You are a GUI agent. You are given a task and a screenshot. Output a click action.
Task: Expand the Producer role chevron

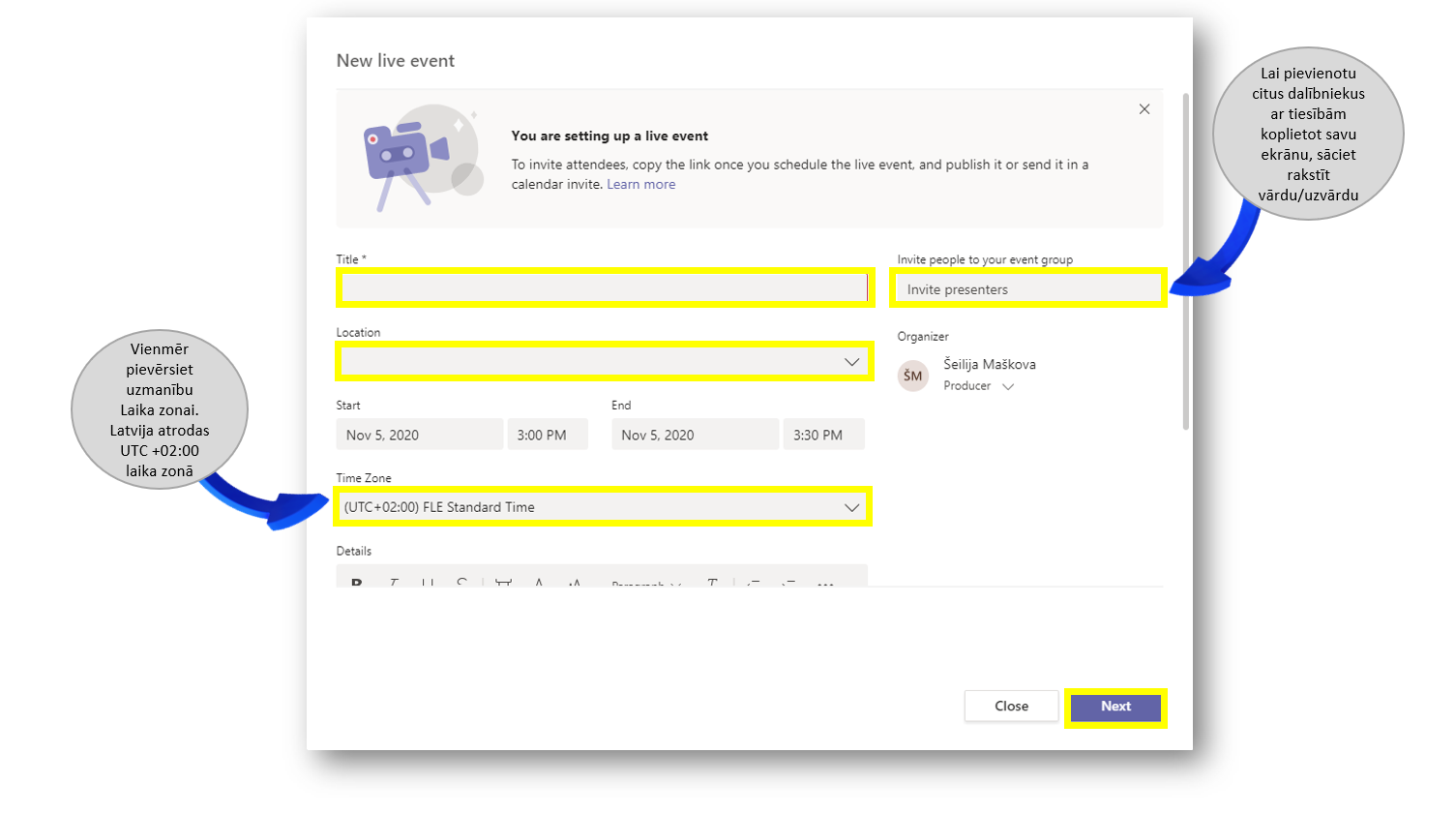click(1008, 386)
